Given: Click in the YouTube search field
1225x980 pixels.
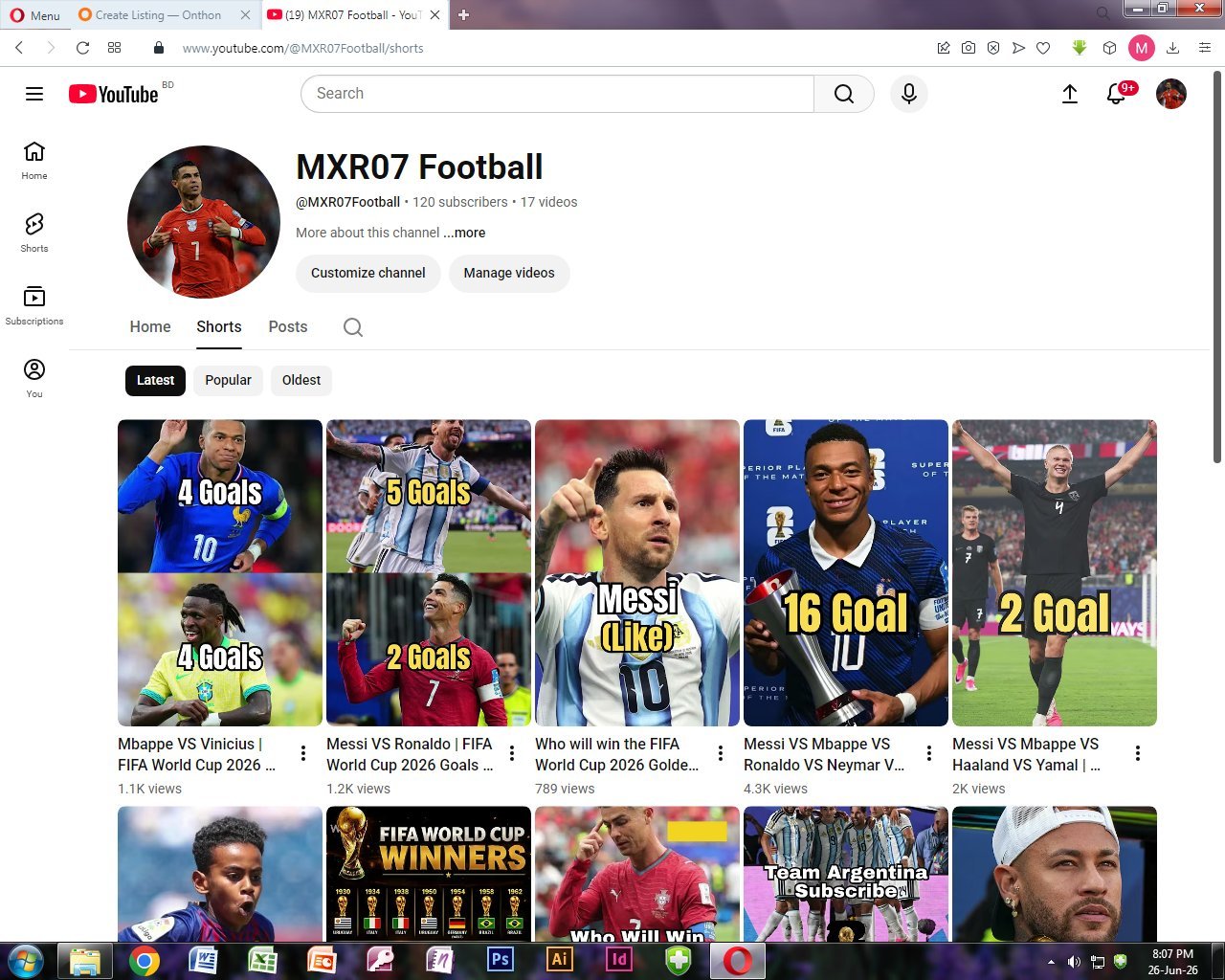Looking at the screenshot, I should pos(557,94).
